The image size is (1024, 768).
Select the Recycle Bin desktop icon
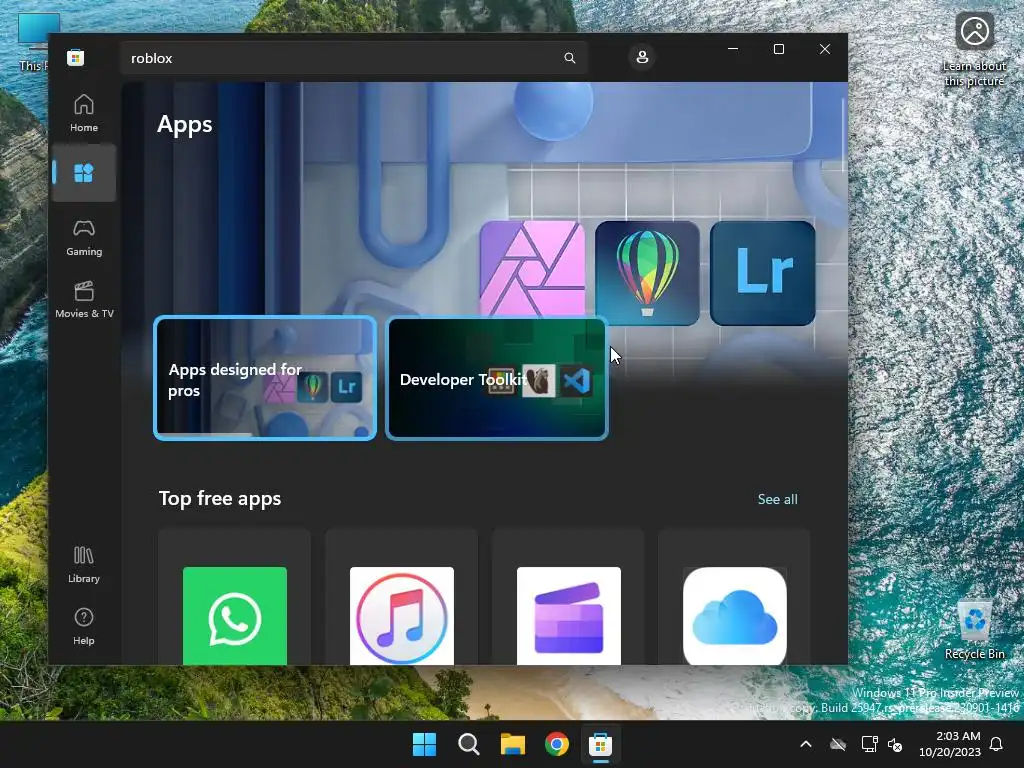(974, 628)
